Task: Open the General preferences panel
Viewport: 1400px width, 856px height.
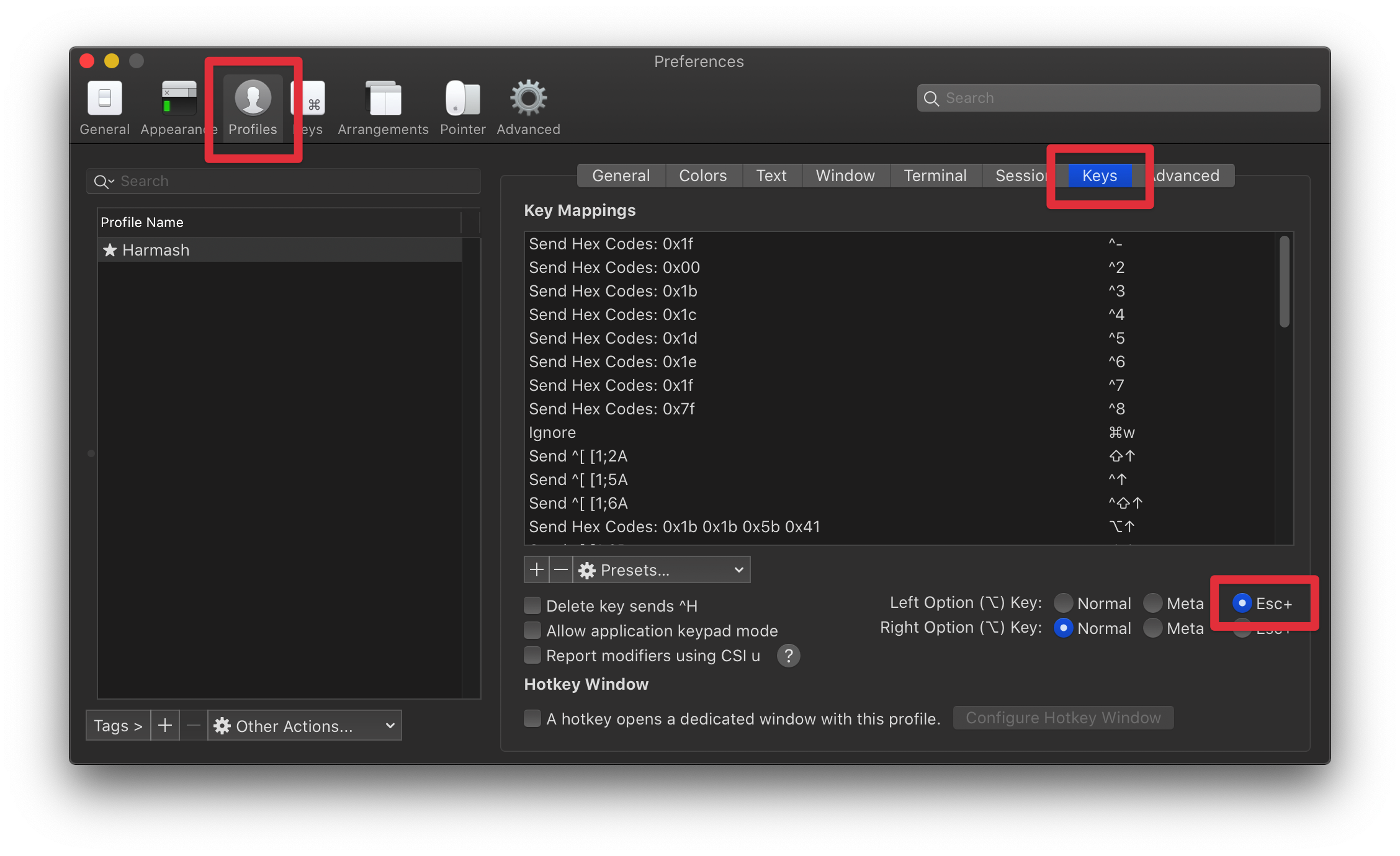Action: click(x=104, y=106)
